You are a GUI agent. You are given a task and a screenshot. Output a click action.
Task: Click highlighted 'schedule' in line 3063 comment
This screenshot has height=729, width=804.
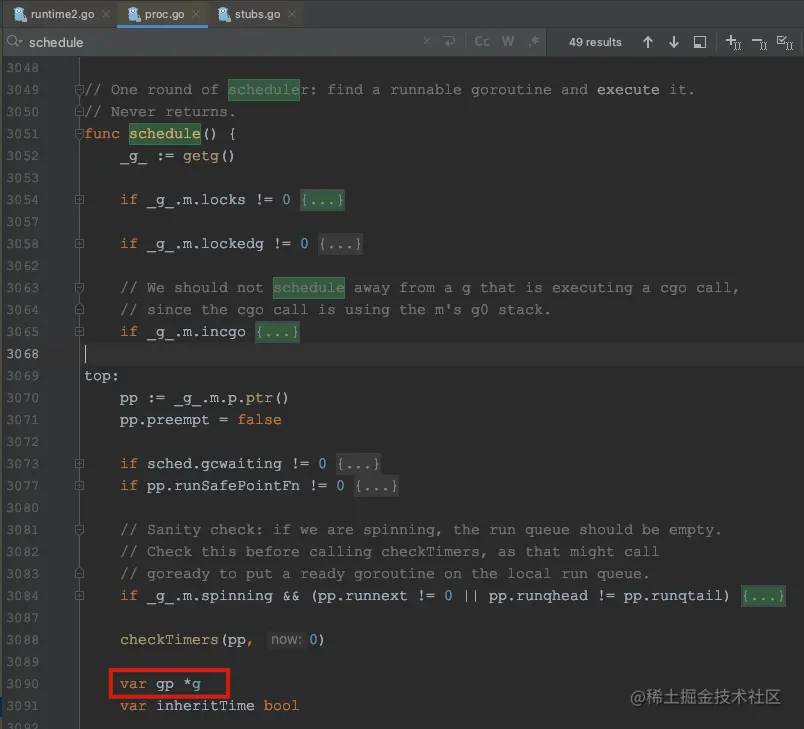pos(309,288)
